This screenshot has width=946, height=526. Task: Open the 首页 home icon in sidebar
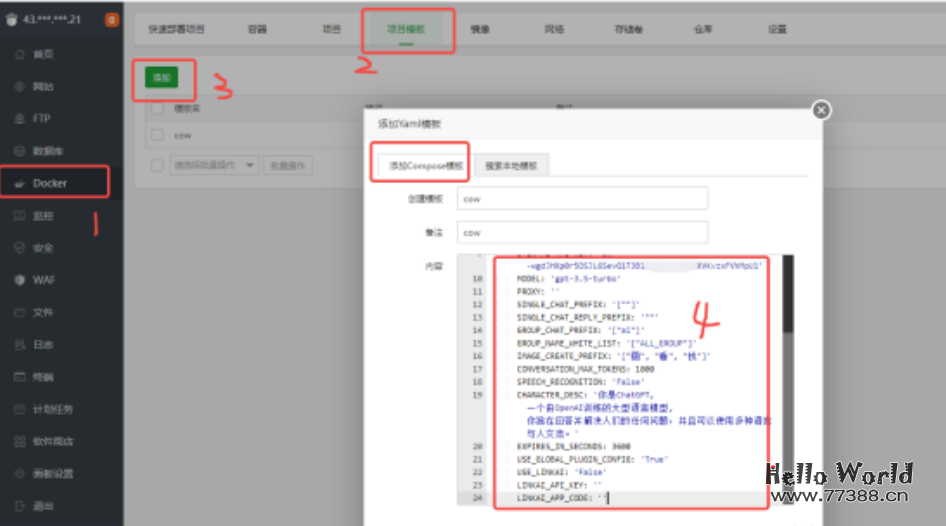(19, 54)
